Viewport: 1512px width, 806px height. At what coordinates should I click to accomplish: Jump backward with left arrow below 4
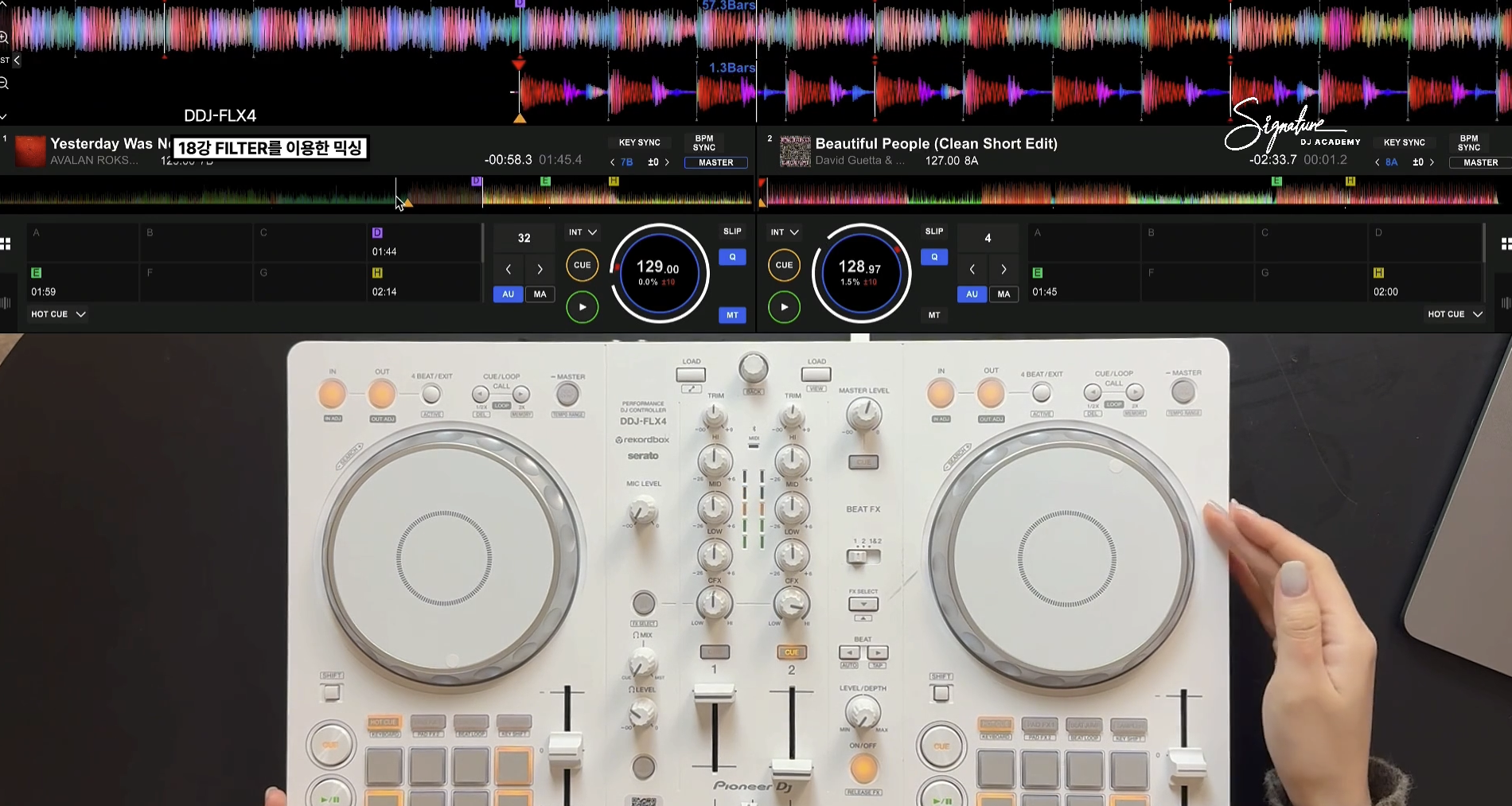[972, 269]
